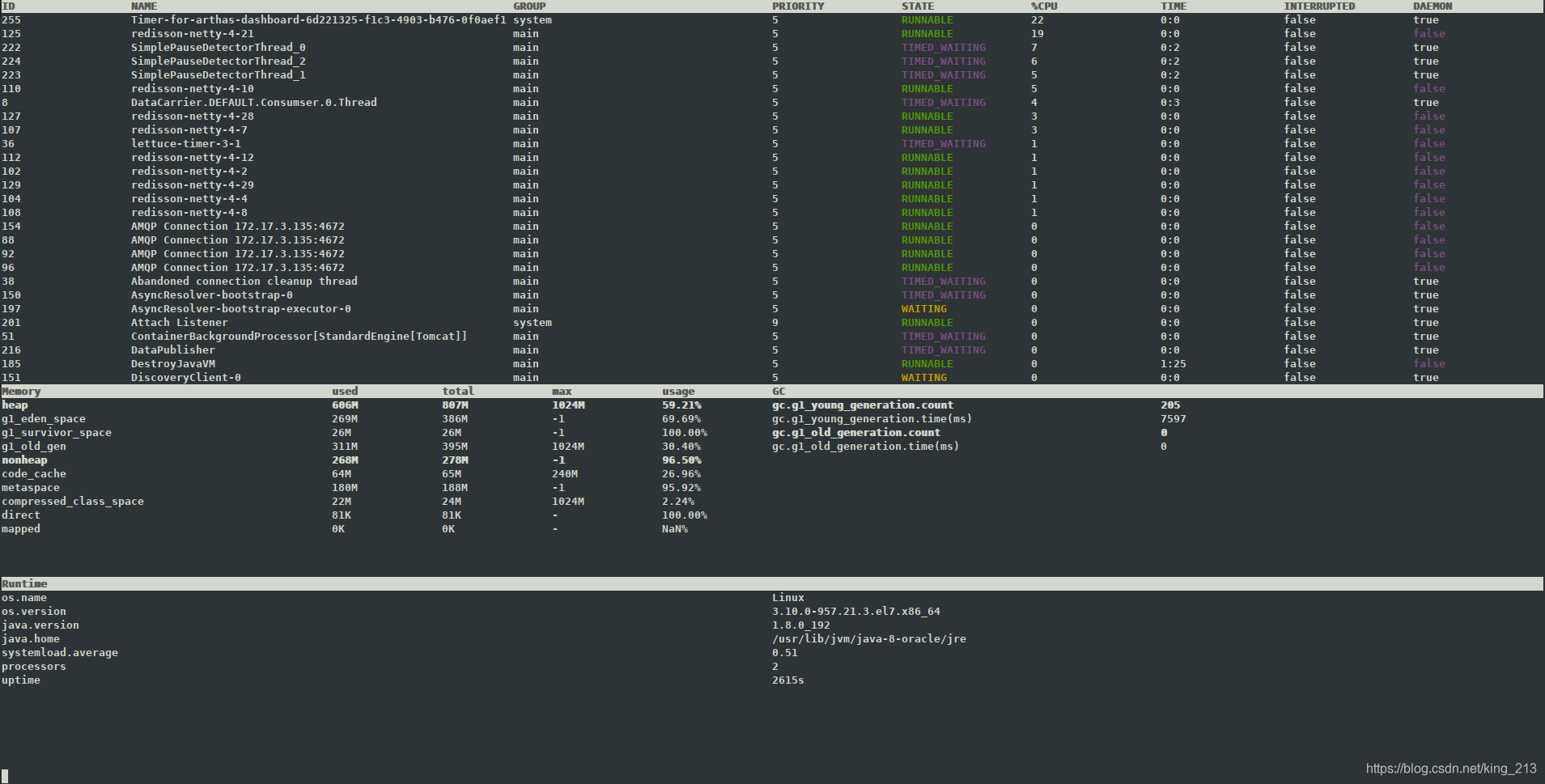Click lettuce-timer-3-1 thread name
1545x784 pixels.
coord(186,144)
